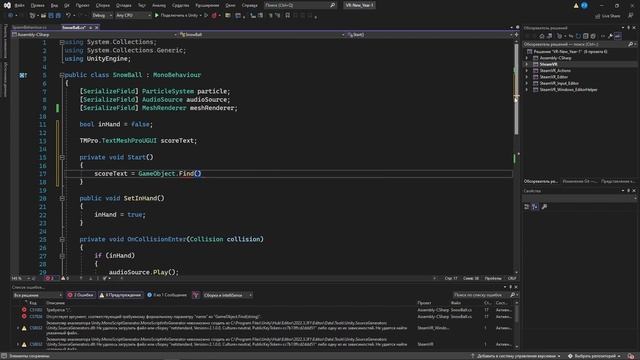Click the Solution Explorer search magnifier icon
This screenshot has width=640, height=360.
tap(630, 44)
